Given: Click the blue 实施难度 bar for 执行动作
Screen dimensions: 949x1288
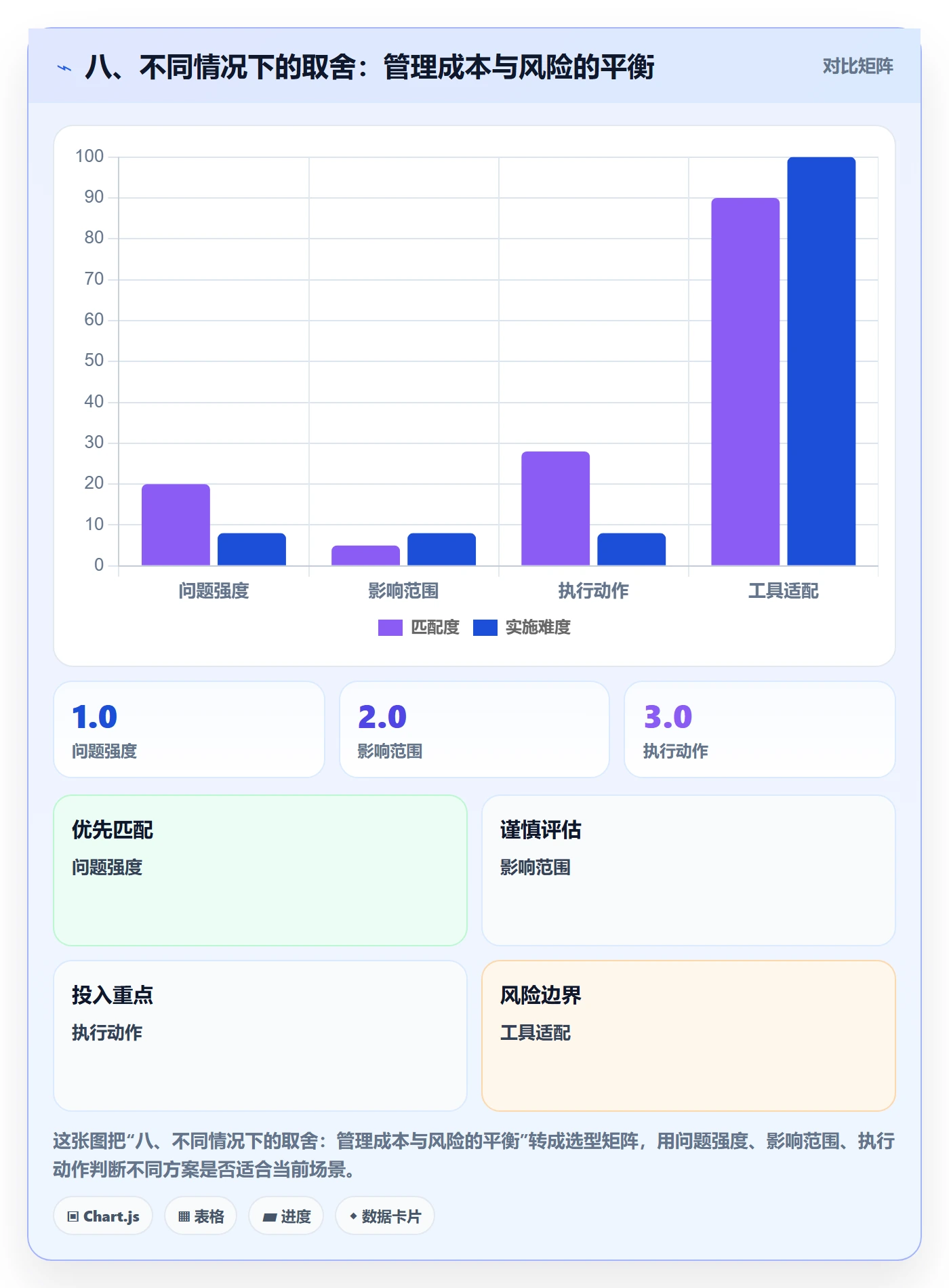Looking at the screenshot, I should point(631,549).
